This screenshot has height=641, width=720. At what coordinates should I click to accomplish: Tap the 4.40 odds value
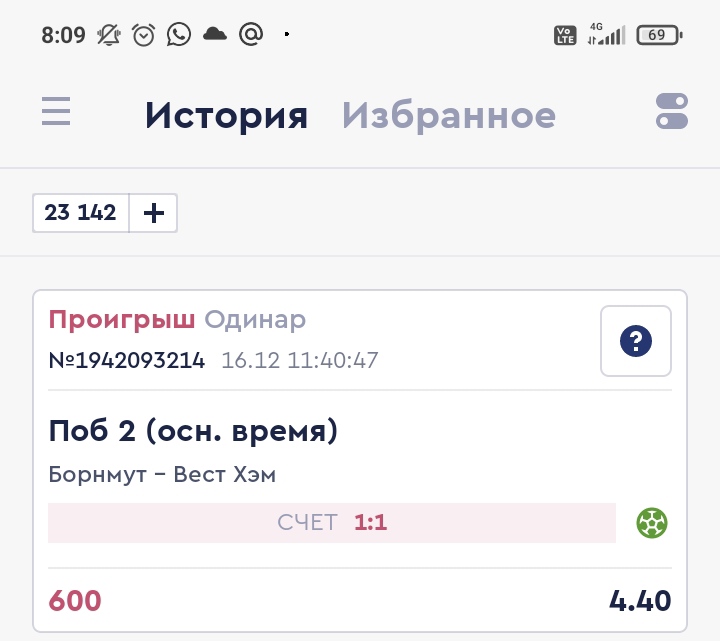click(640, 601)
